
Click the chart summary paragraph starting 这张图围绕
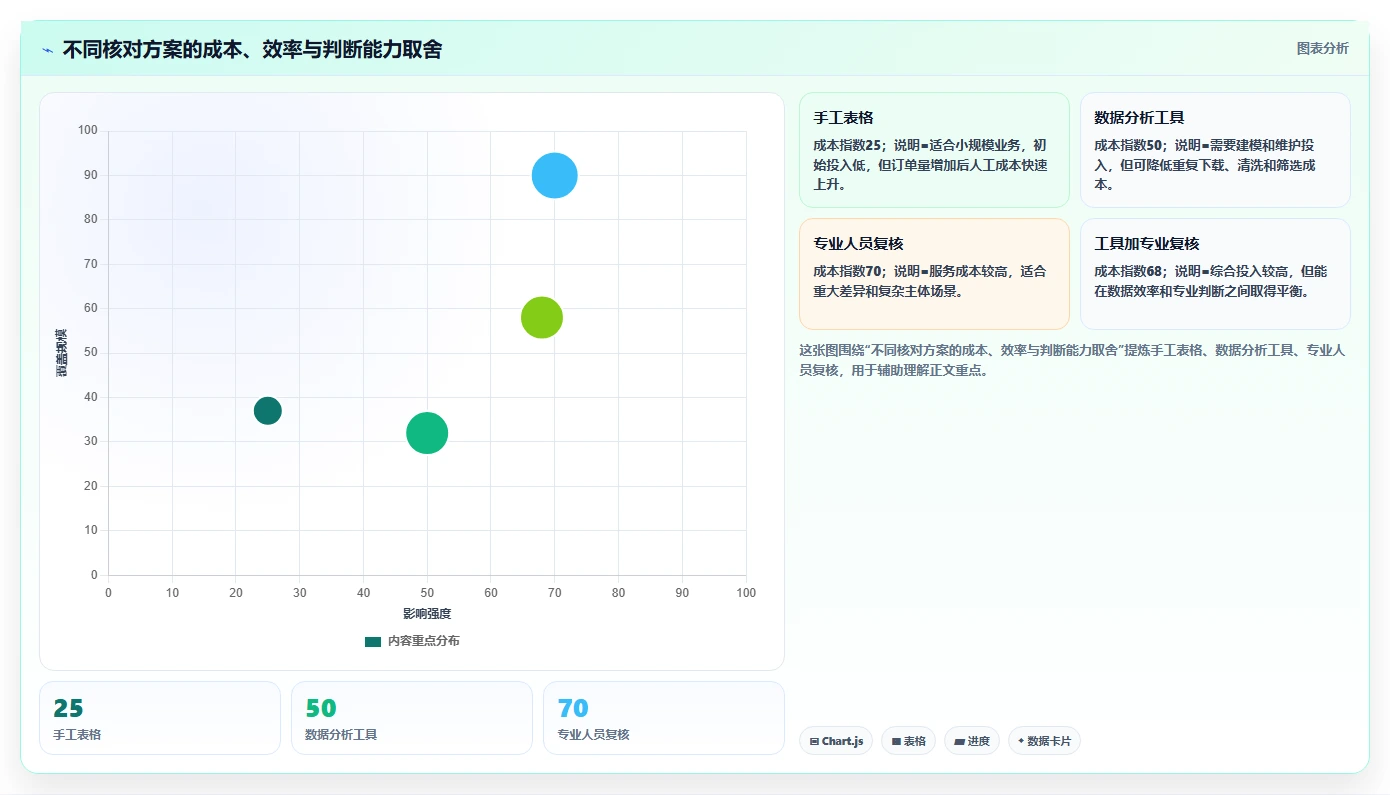[1072, 360]
